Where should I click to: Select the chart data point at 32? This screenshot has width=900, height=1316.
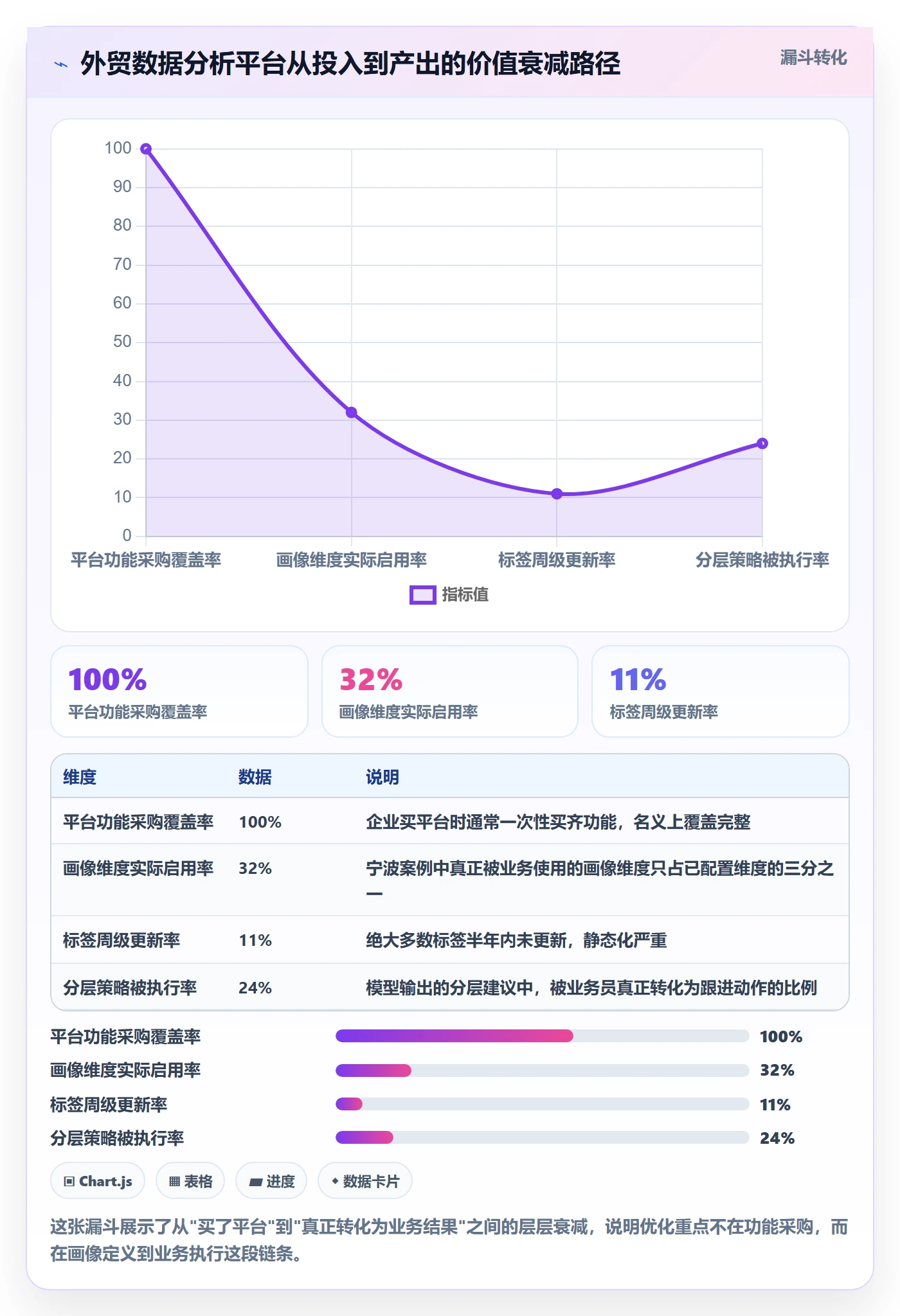(x=351, y=413)
